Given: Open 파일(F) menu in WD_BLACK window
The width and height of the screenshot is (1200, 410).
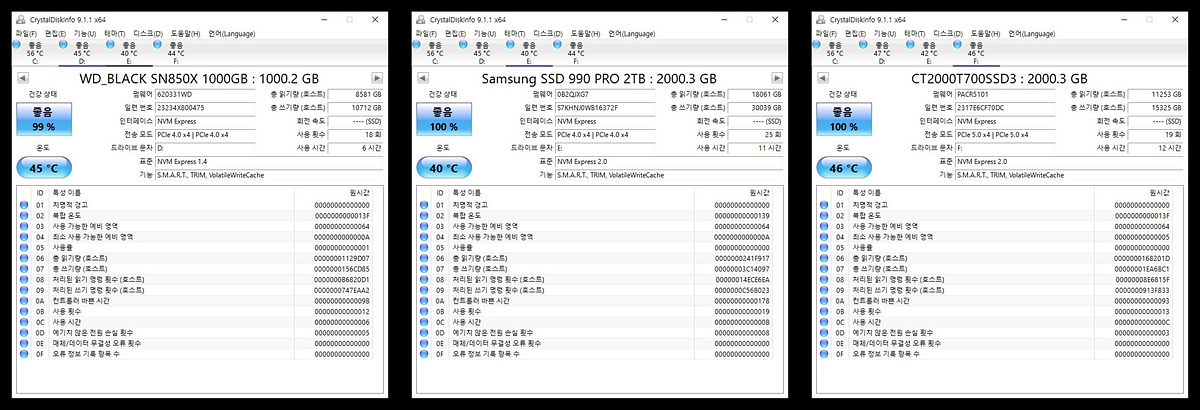Looking at the screenshot, I should tap(27, 34).
